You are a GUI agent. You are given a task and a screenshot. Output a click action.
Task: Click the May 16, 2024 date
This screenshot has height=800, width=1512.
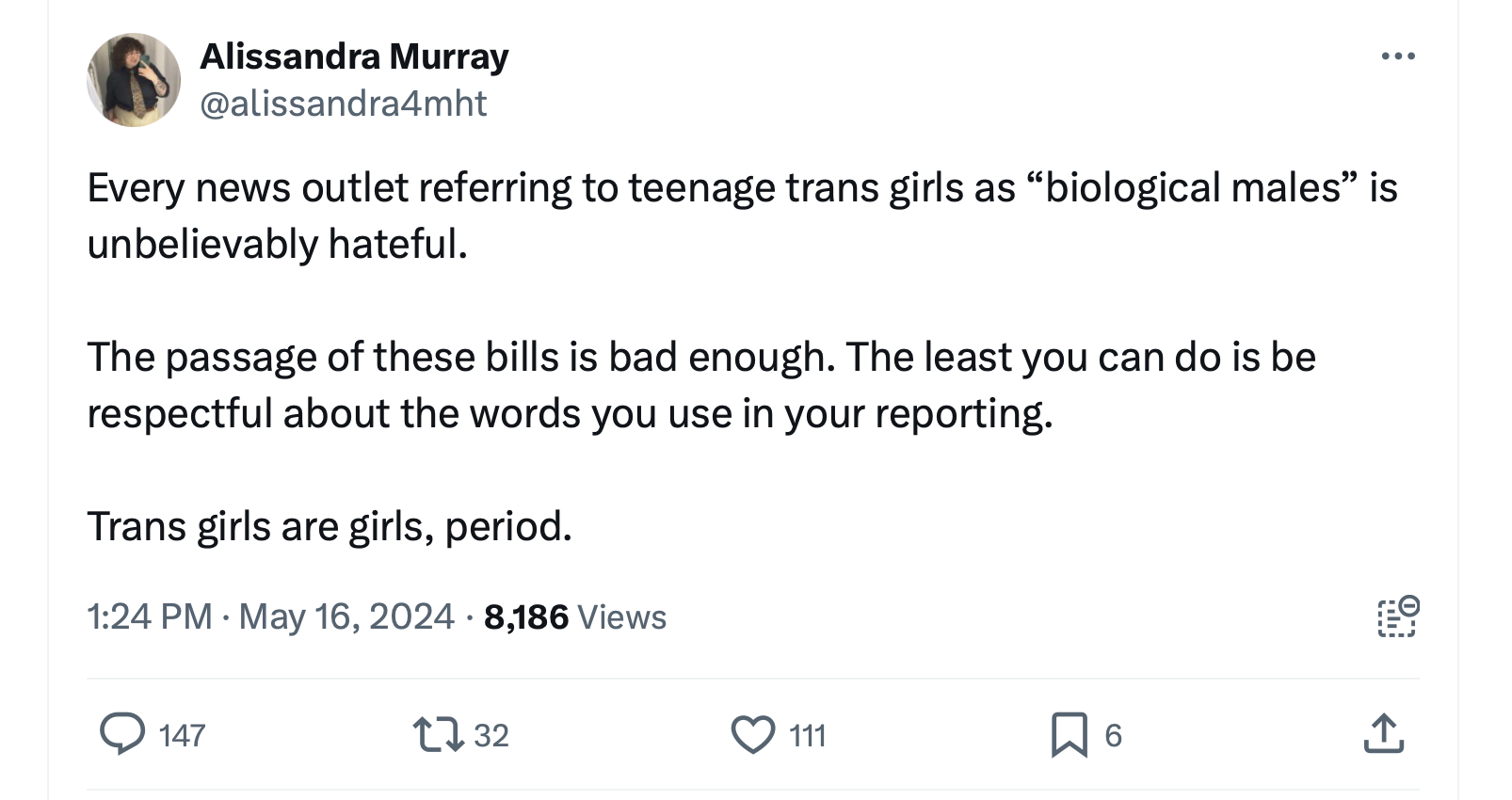(x=346, y=617)
